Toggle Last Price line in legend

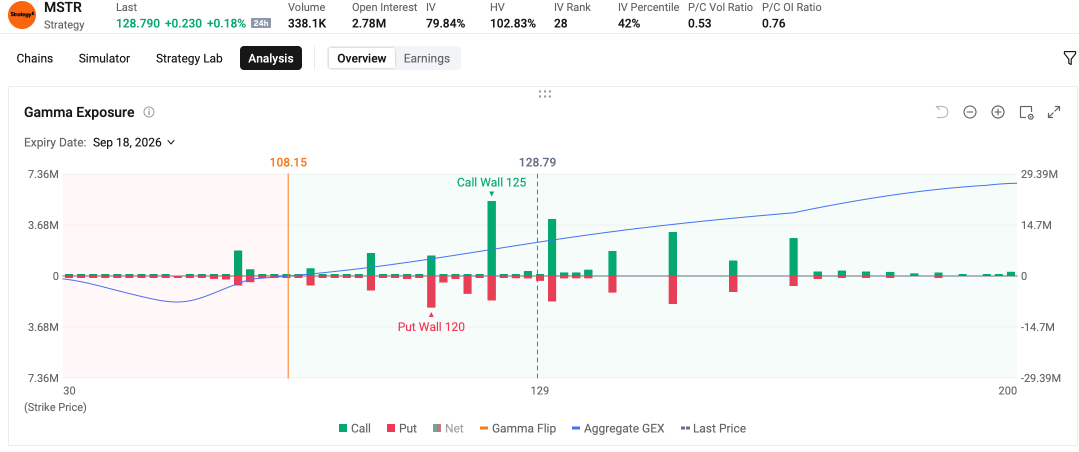pyautogui.click(x=713, y=428)
